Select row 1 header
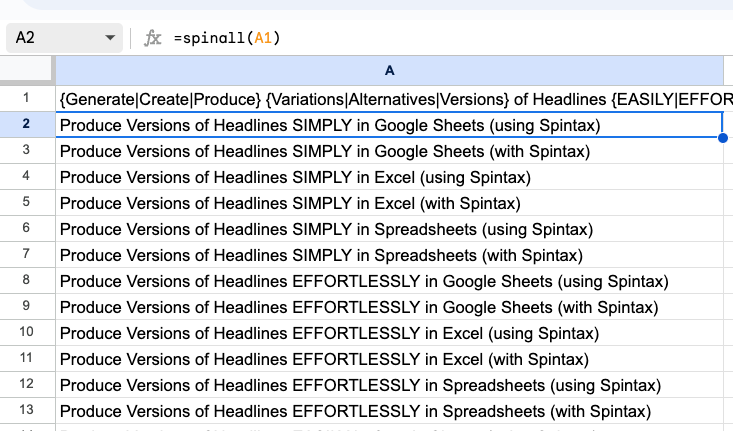 click(27, 98)
